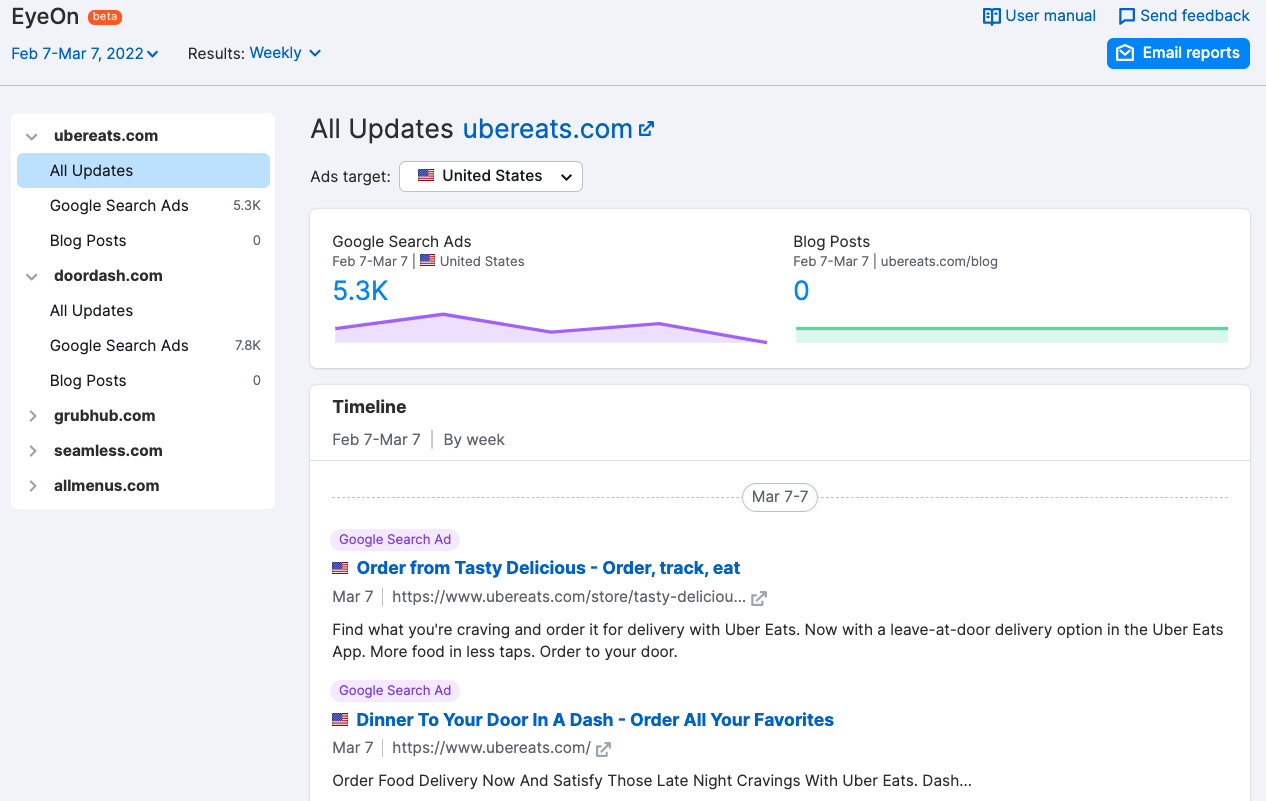Open the User manual link
The height and width of the screenshot is (801, 1266).
[x=1039, y=16]
